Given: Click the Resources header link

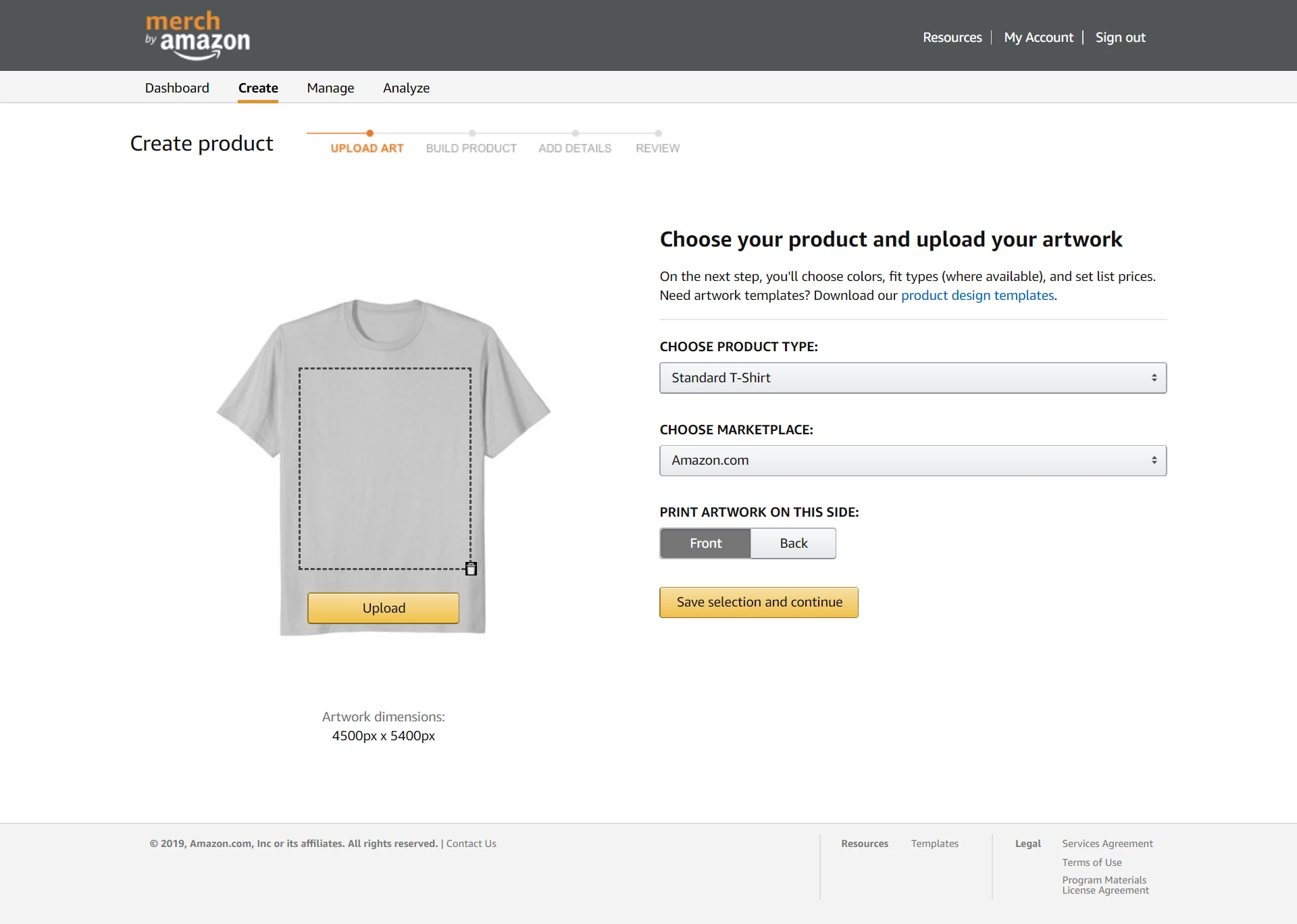Looking at the screenshot, I should [x=952, y=37].
